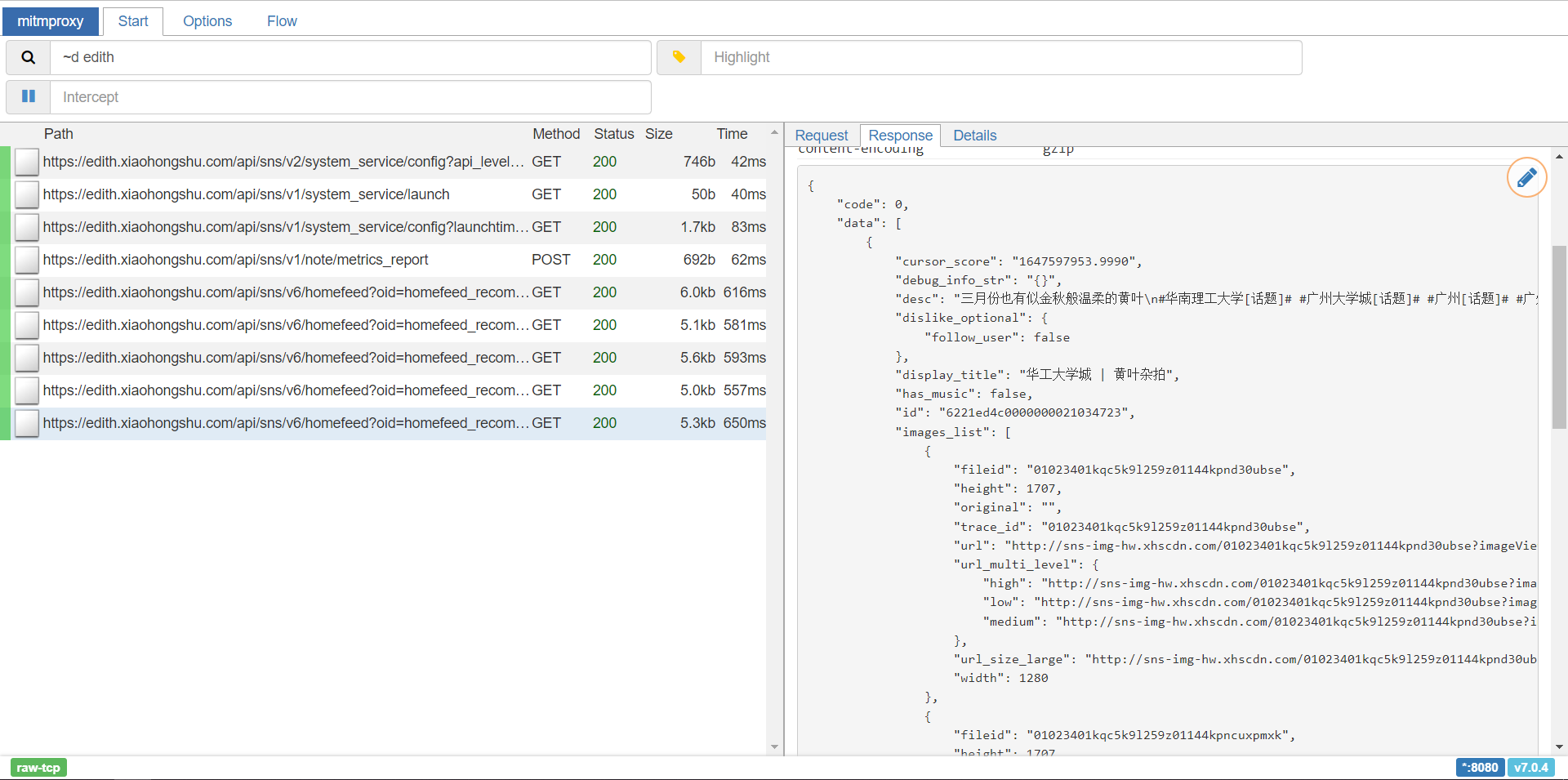Check the first config request row

pyautogui.click(x=26, y=162)
